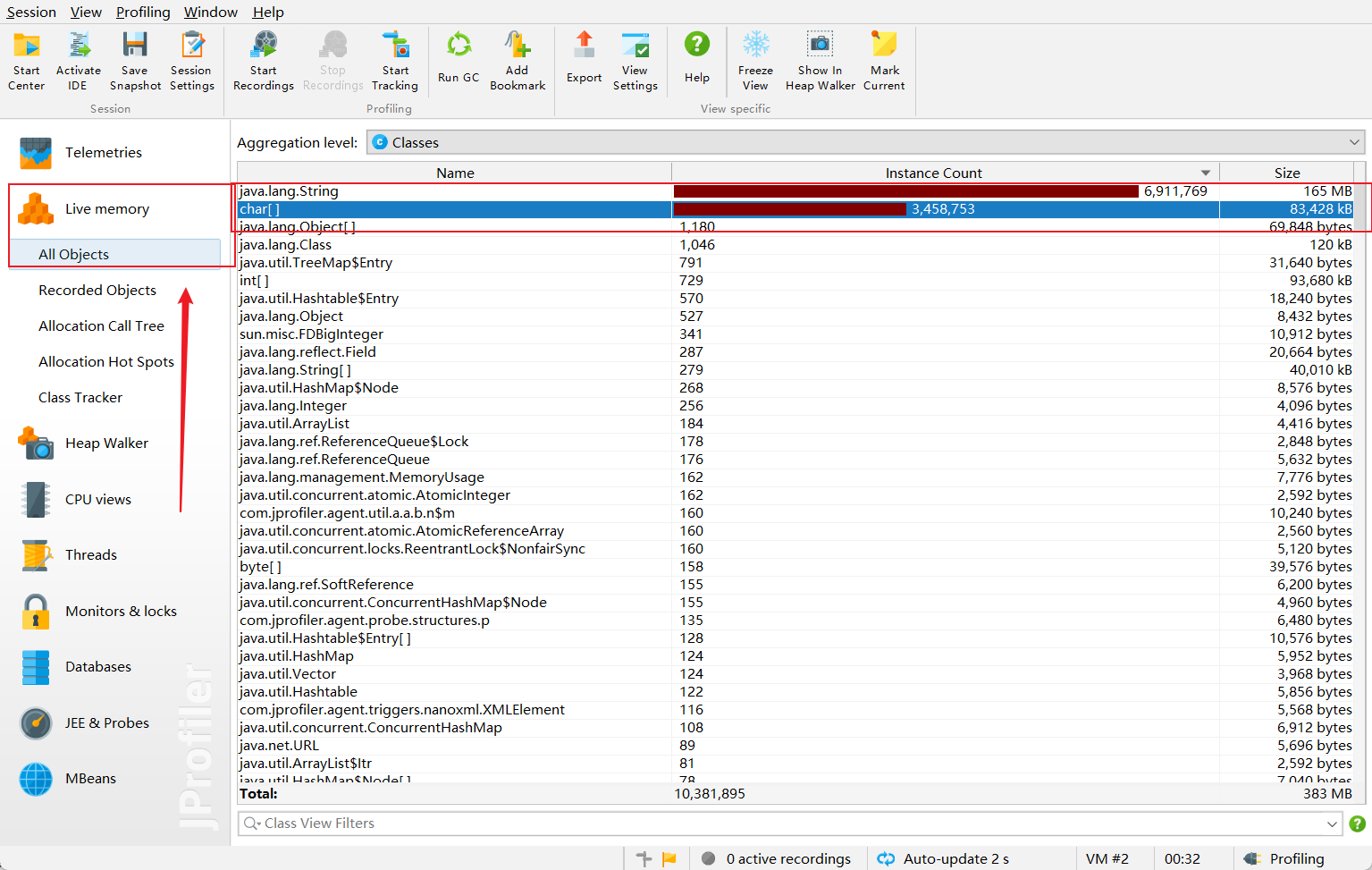
Task: Click the Instance Count sort arrow
Action: tap(1206, 173)
